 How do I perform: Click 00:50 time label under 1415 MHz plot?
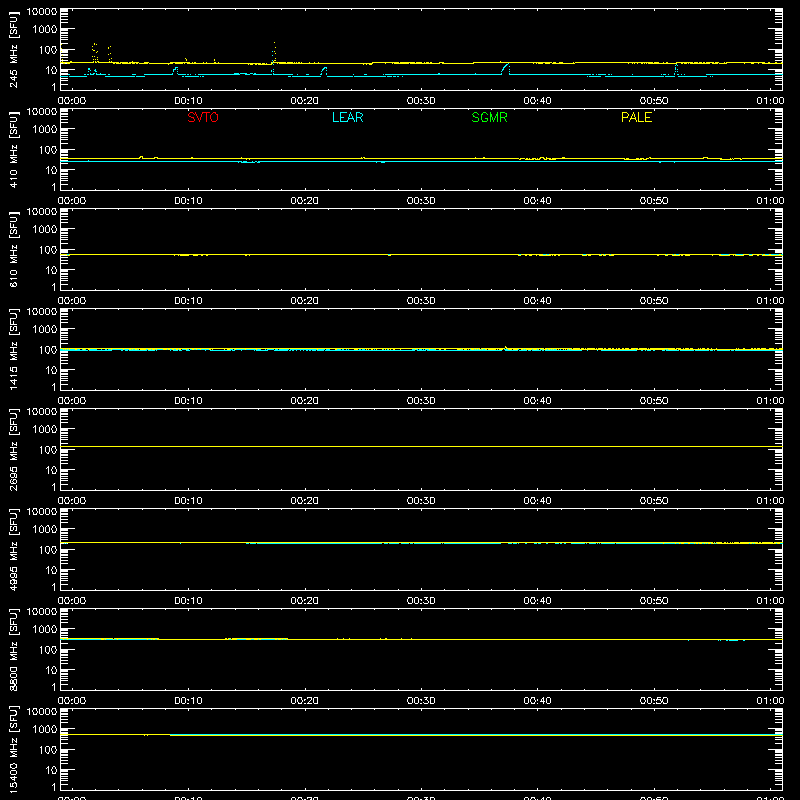654,401
